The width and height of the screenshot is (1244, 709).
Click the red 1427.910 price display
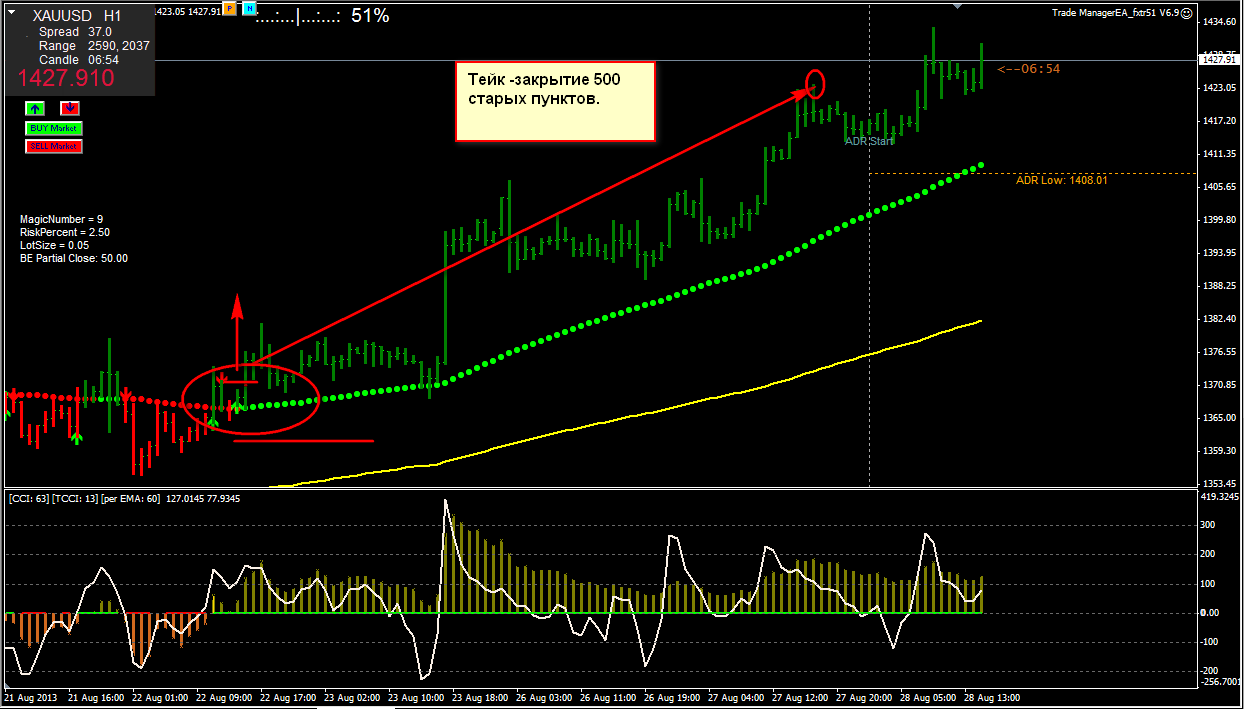[x=66, y=79]
